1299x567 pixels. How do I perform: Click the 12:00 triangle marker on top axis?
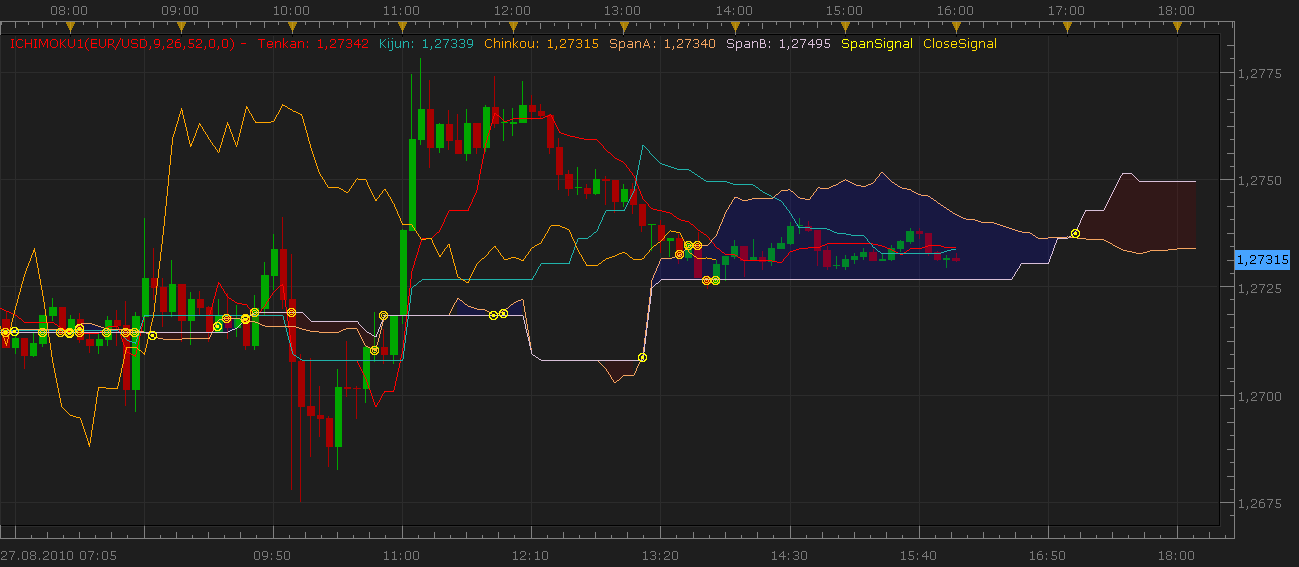[513, 26]
